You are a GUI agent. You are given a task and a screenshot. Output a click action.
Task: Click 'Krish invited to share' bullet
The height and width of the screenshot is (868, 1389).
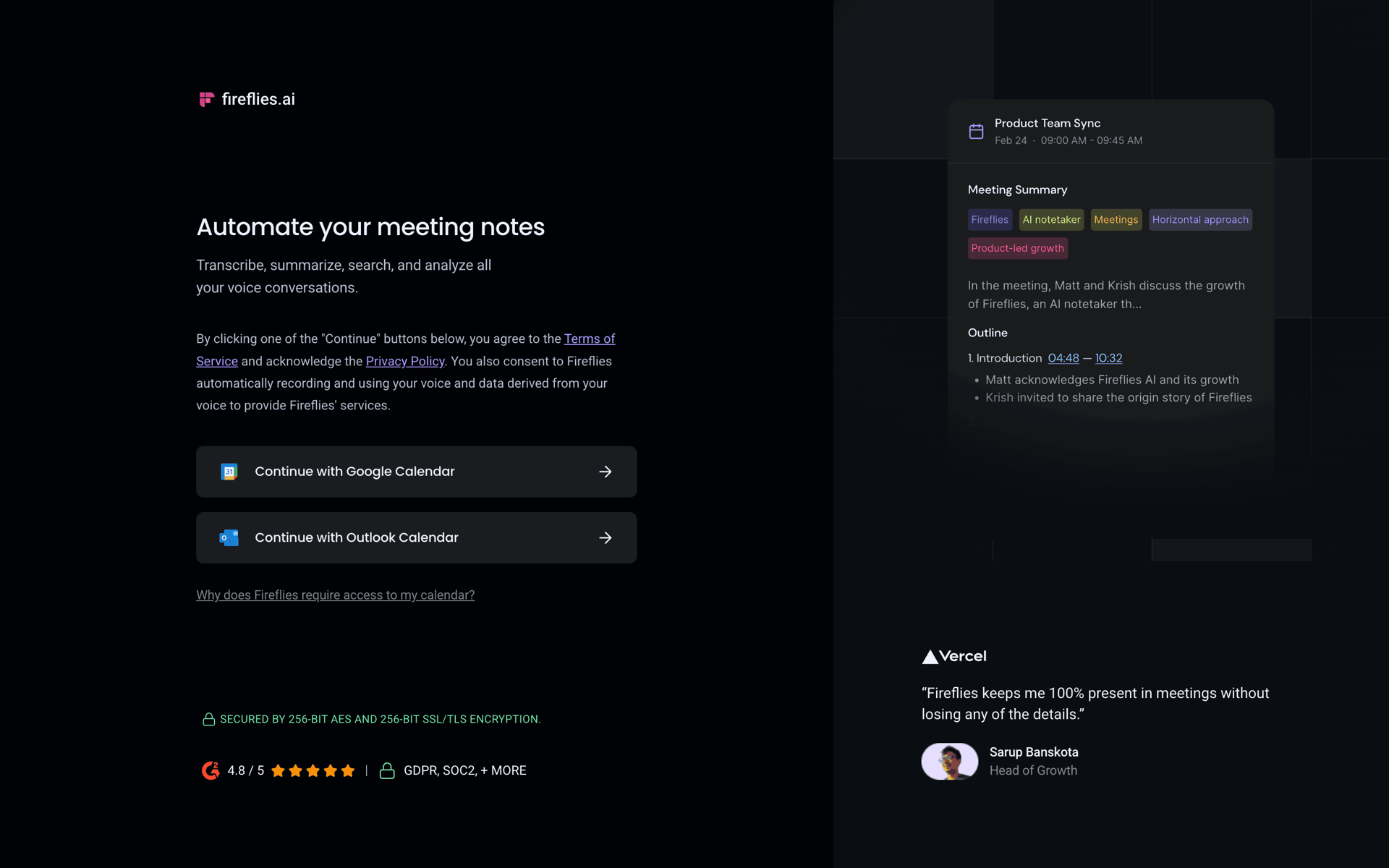1118,397
